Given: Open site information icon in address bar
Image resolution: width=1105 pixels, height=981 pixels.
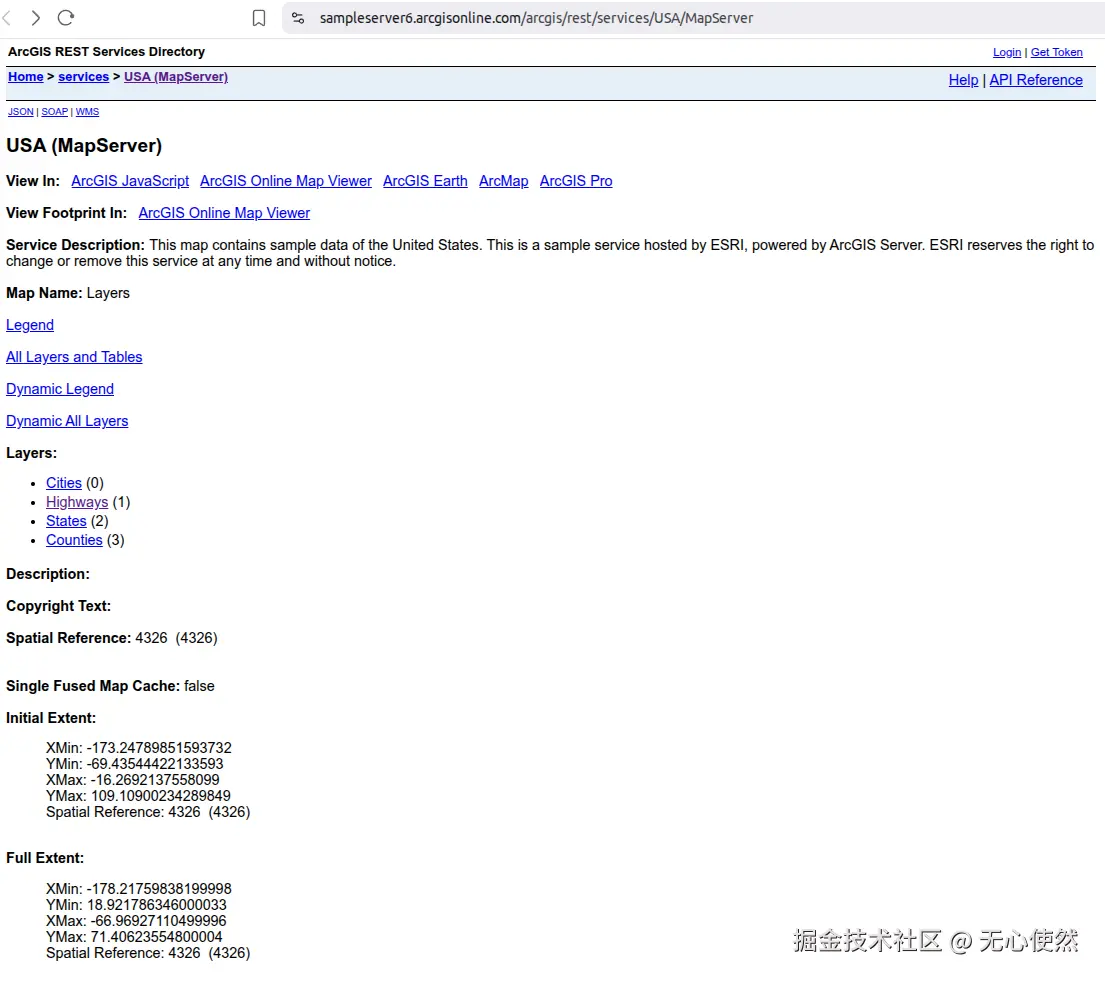Looking at the screenshot, I should tap(298, 18).
